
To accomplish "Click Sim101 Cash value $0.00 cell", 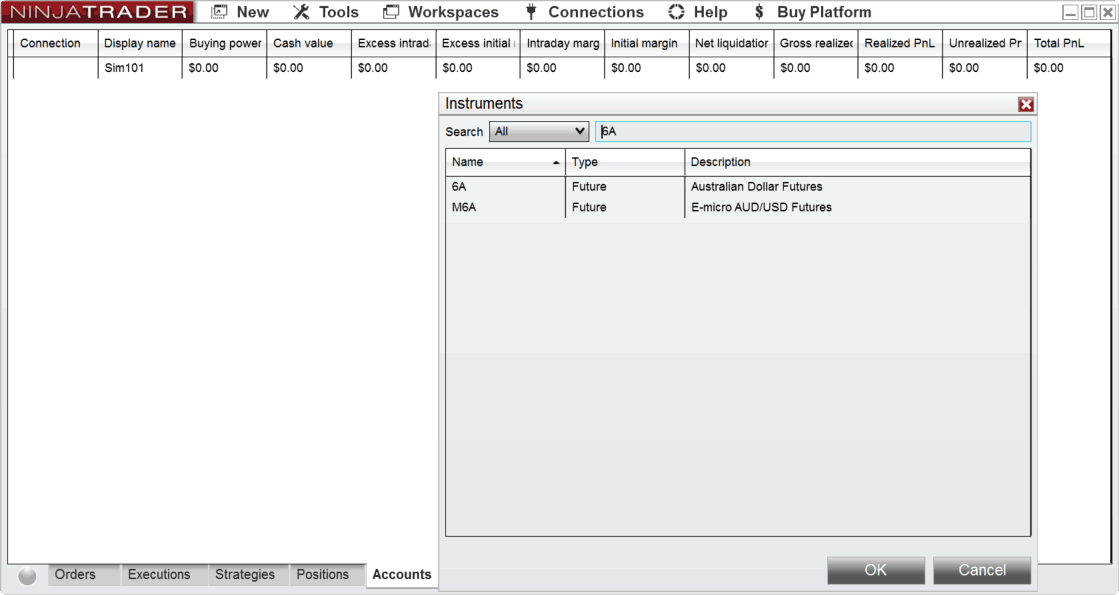I will pyautogui.click(x=309, y=68).
